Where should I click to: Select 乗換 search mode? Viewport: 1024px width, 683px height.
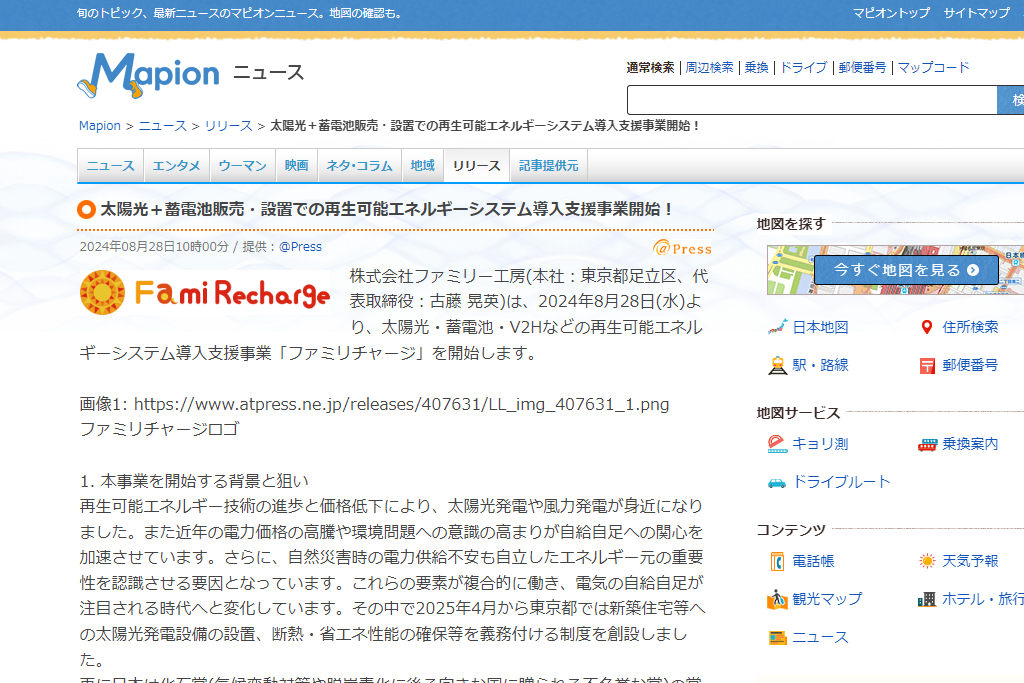click(756, 68)
